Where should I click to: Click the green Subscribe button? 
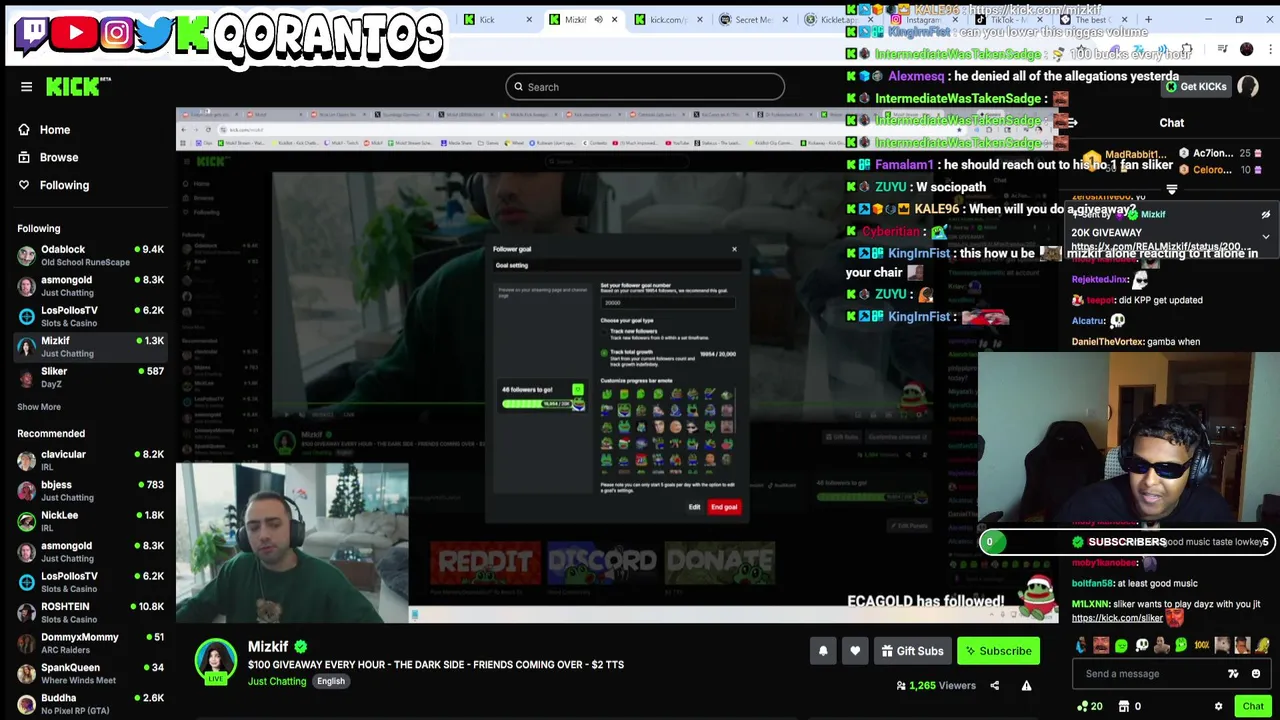click(x=997, y=651)
